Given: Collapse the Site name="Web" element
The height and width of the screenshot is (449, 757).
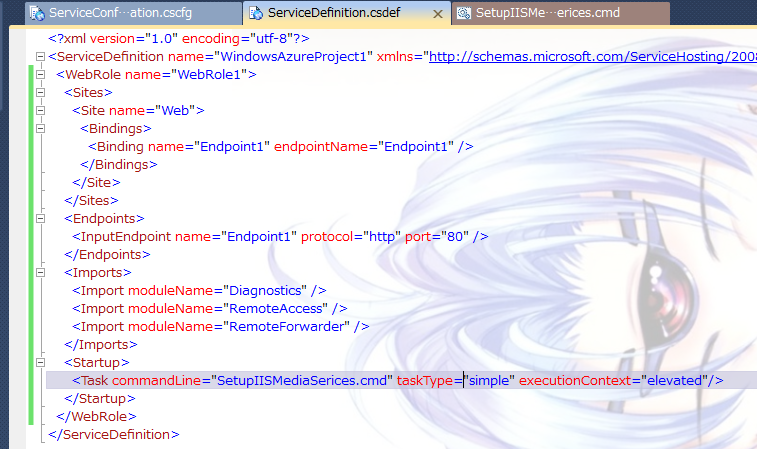Looking at the screenshot, I should click(x=41, y=111).
